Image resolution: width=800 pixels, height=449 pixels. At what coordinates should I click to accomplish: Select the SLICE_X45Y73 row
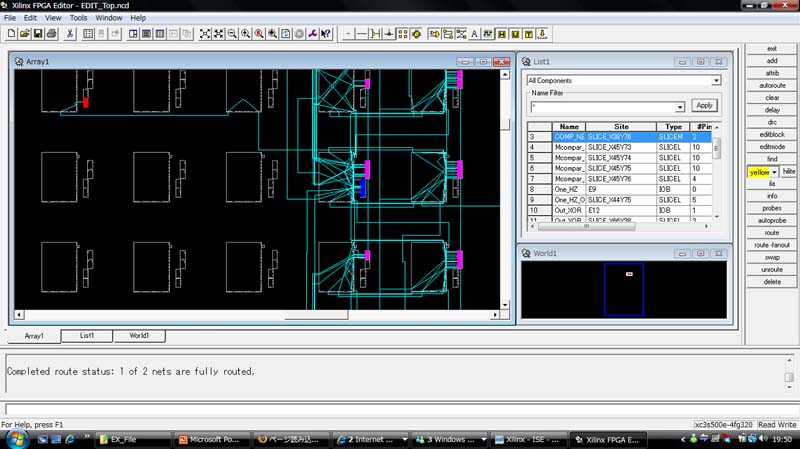point(619,147)
